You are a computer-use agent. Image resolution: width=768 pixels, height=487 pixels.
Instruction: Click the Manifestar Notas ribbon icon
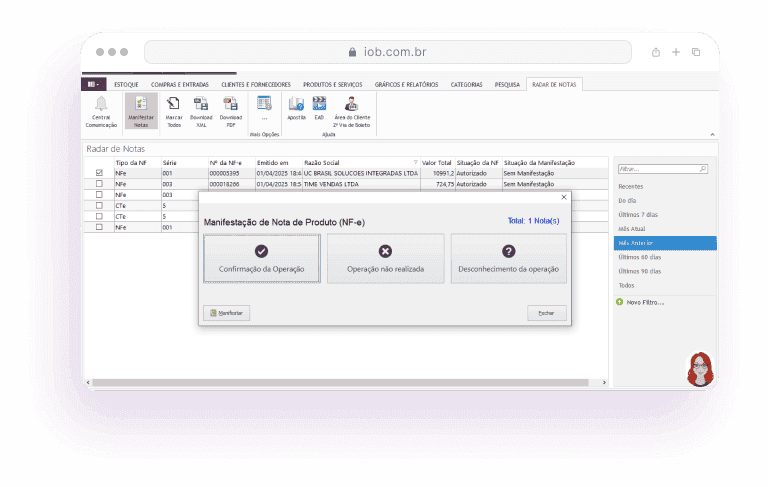tap(141, 104)
